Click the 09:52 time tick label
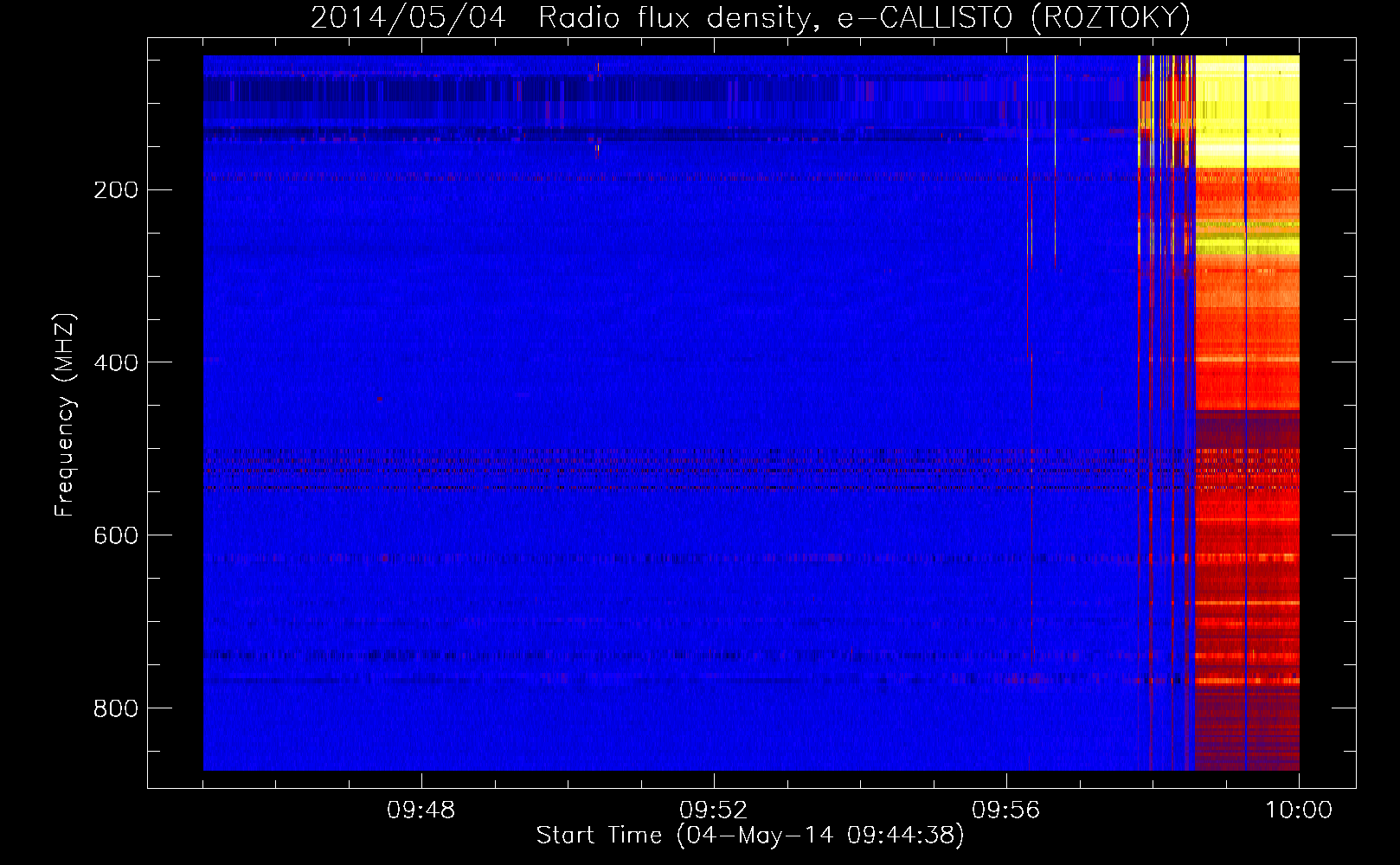 click(x=714, y=811)
